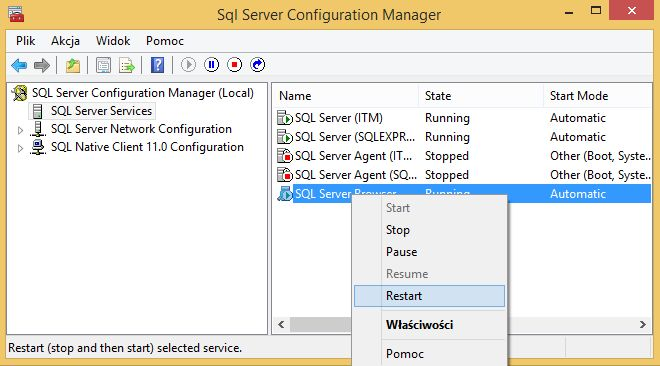660x366 pixels.
Task: Click Automatic start mode of SQL Server Browser
Action: [x=578, y=194]
